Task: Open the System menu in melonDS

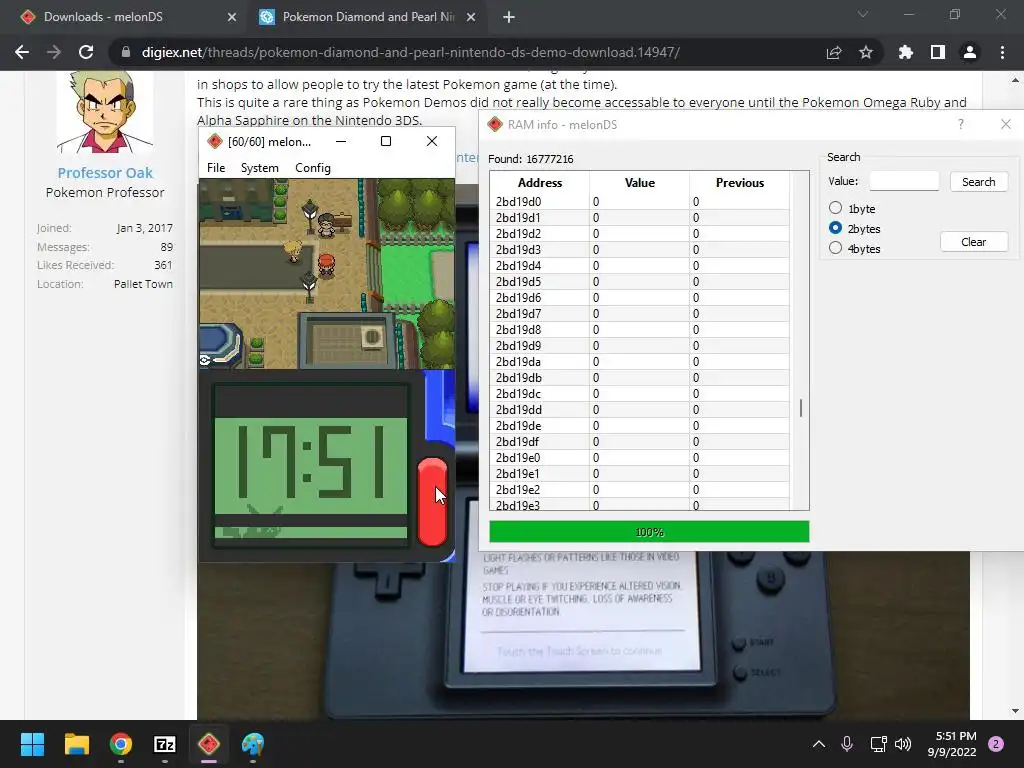Action: tap(259, 168)
